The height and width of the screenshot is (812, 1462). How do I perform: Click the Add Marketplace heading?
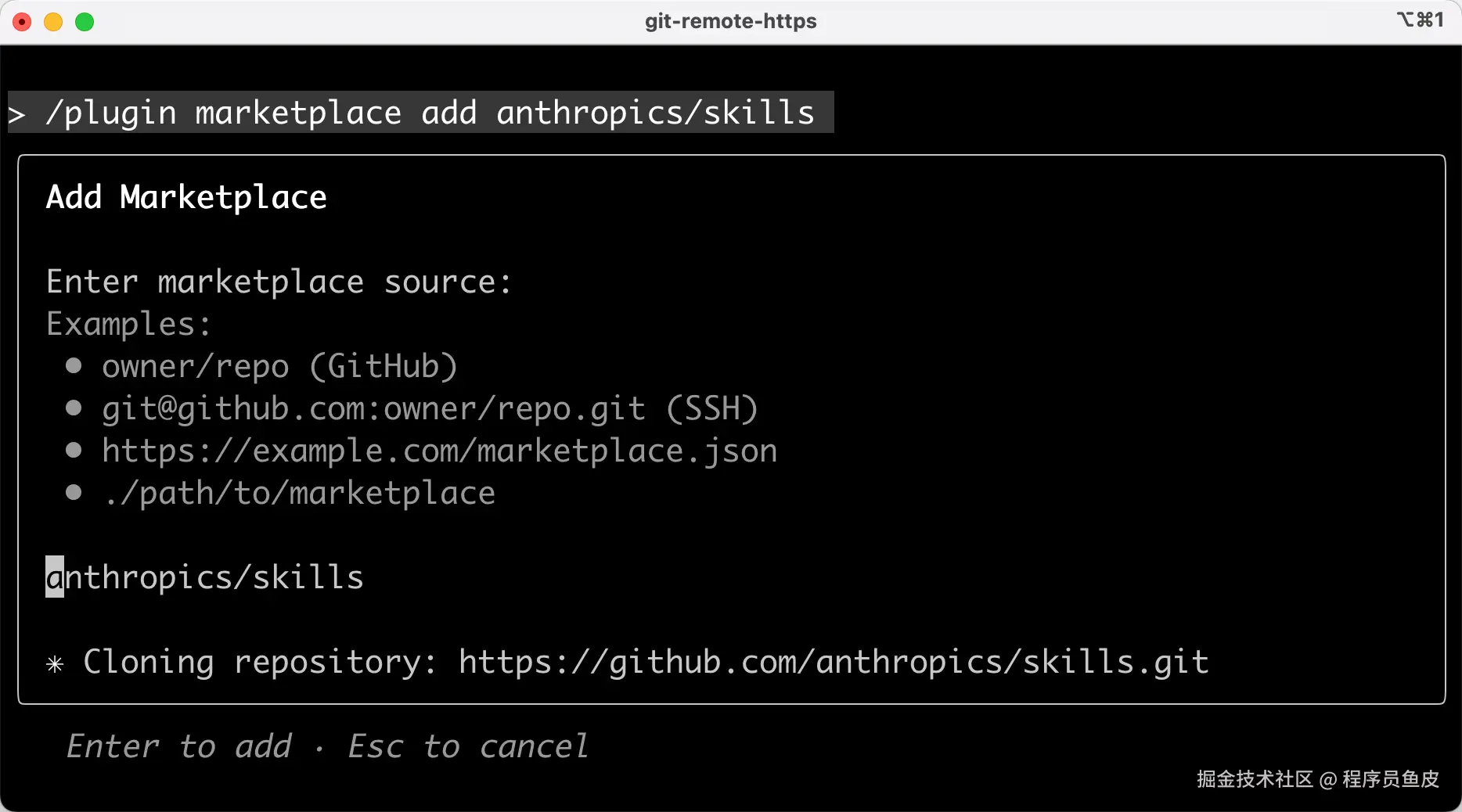[x=186, y=197]
